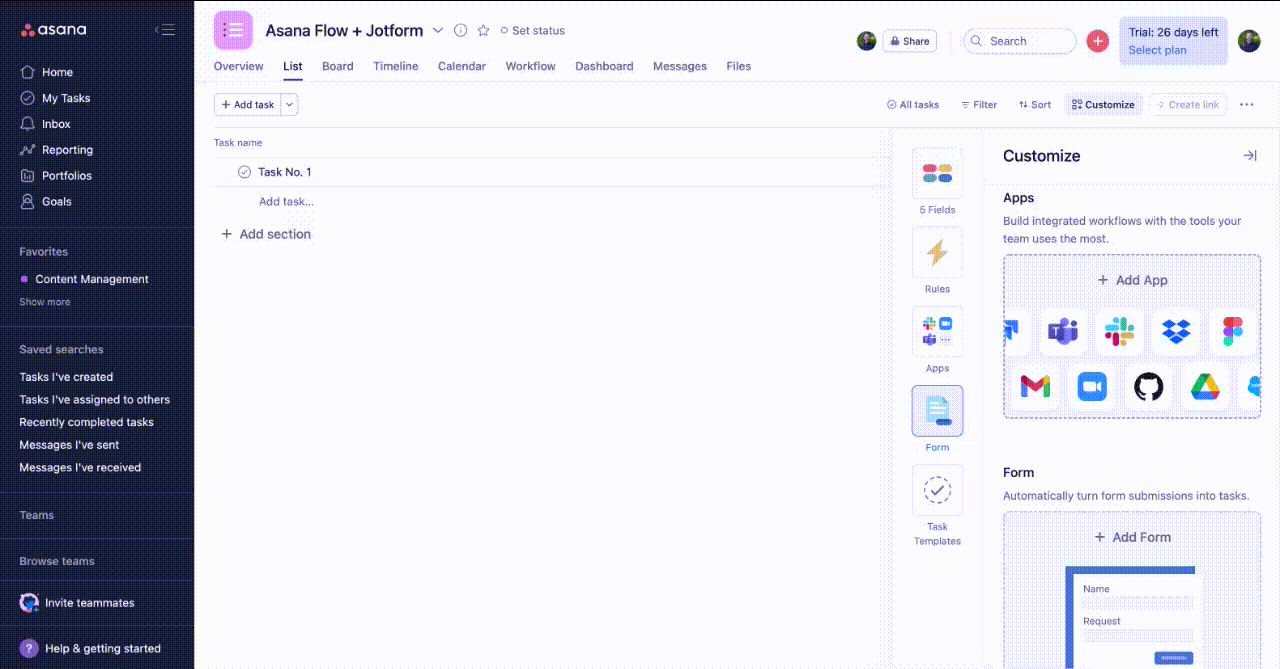Screen dimensions: 1280x669
Task: Switch to the Messages tab
Action: (680, 66)
